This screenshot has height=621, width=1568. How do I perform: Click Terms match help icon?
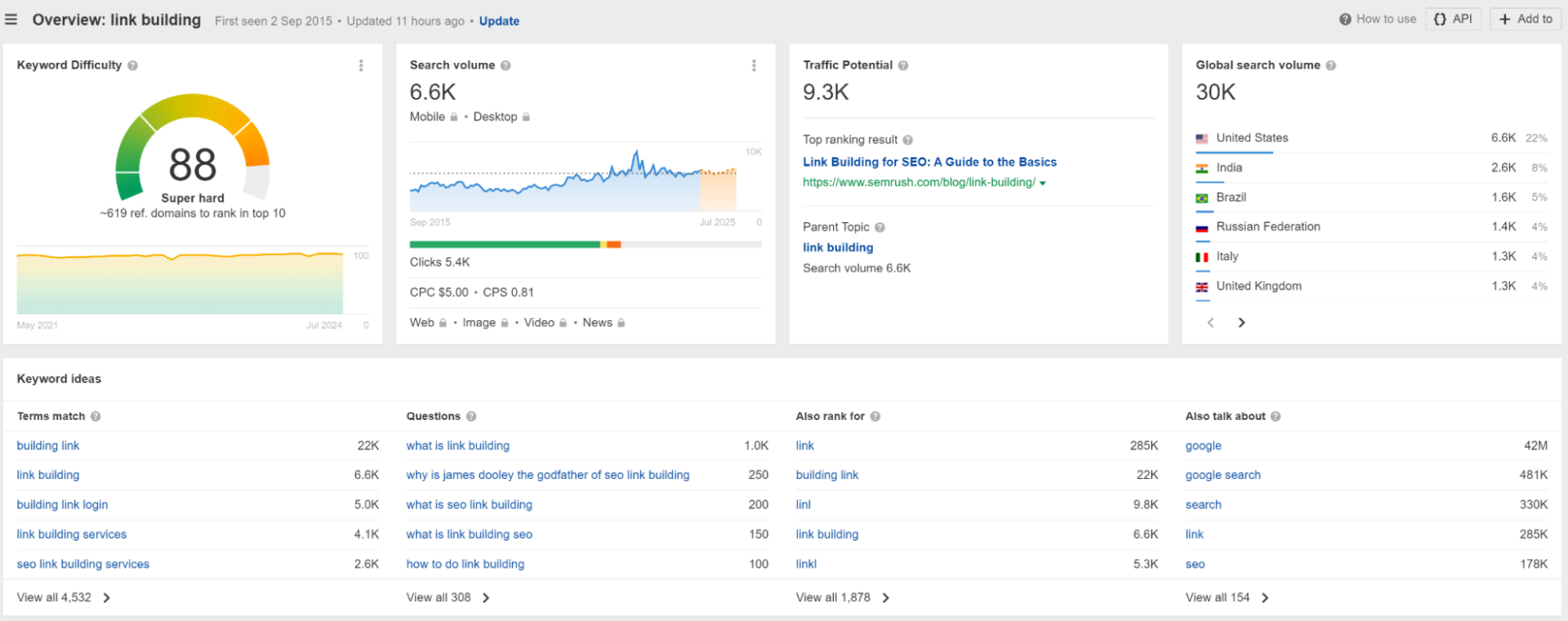pos(96,417)
